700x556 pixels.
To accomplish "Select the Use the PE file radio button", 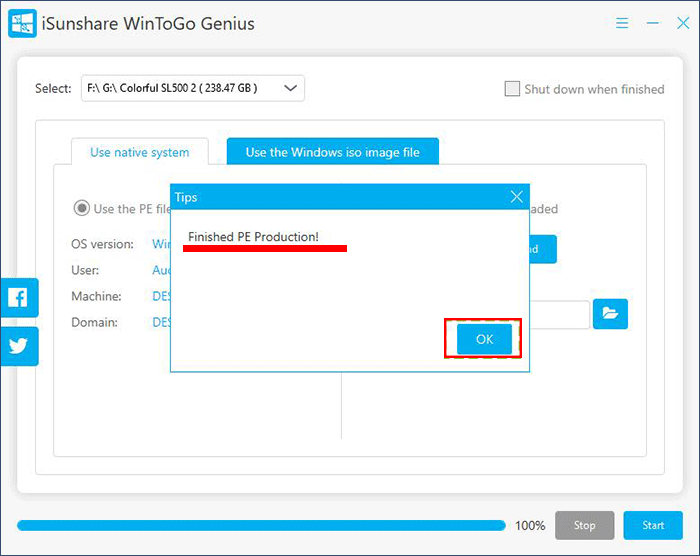I will pyautogui.click(x=81, y=209).
